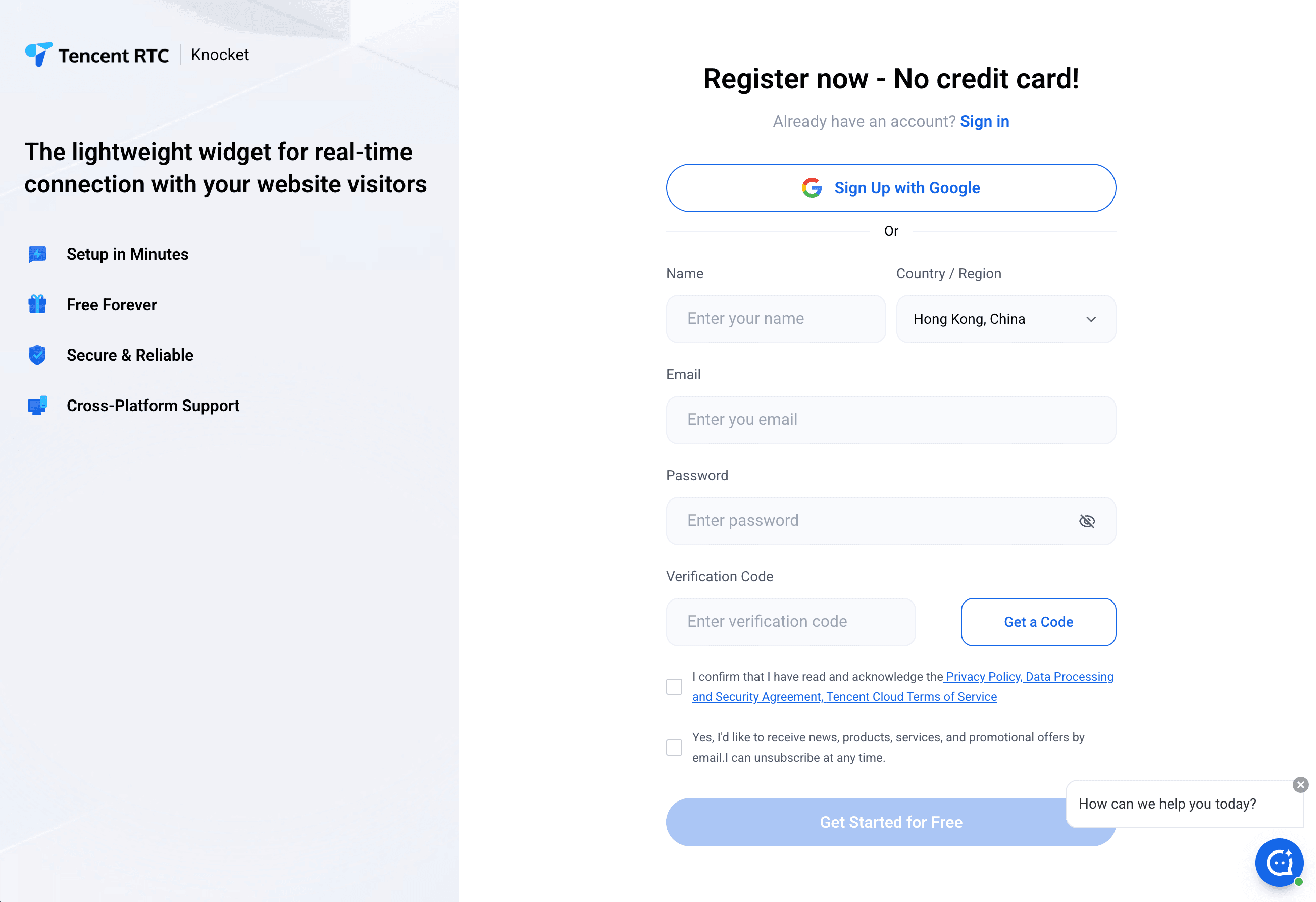
Task: Open the chat assistant bubble icon
Action: pyautogui.click(x=1279, y=863)
